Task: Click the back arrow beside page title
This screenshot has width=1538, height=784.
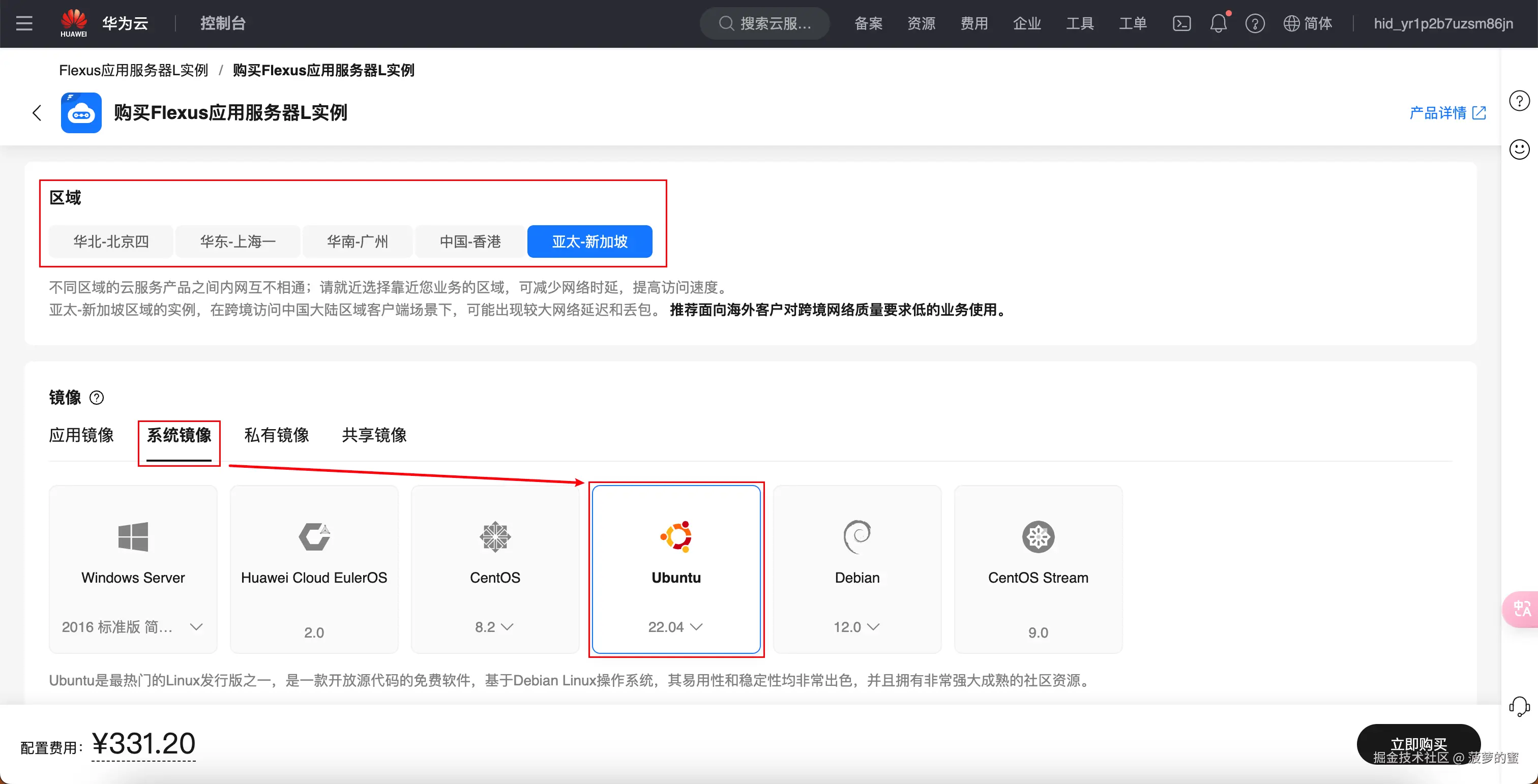Action: (x=37, y=113)
